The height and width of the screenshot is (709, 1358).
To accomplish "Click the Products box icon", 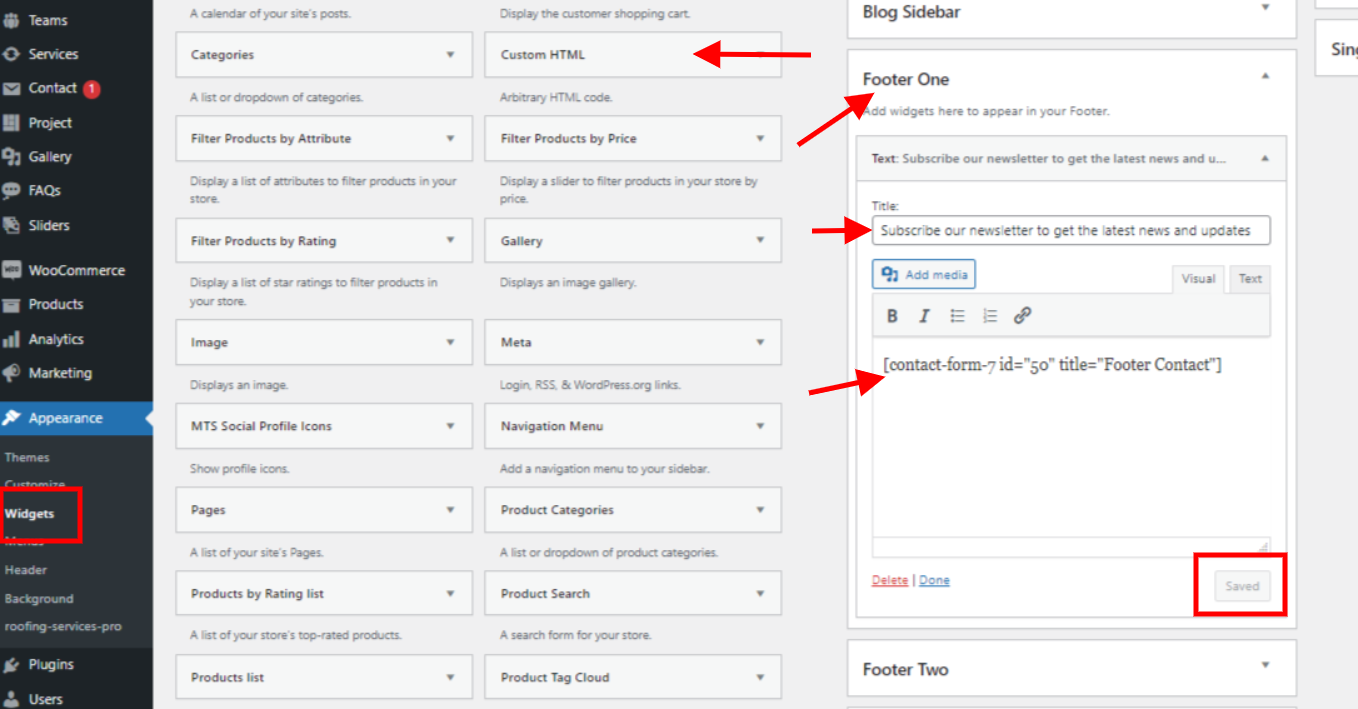I will (12, 304).
